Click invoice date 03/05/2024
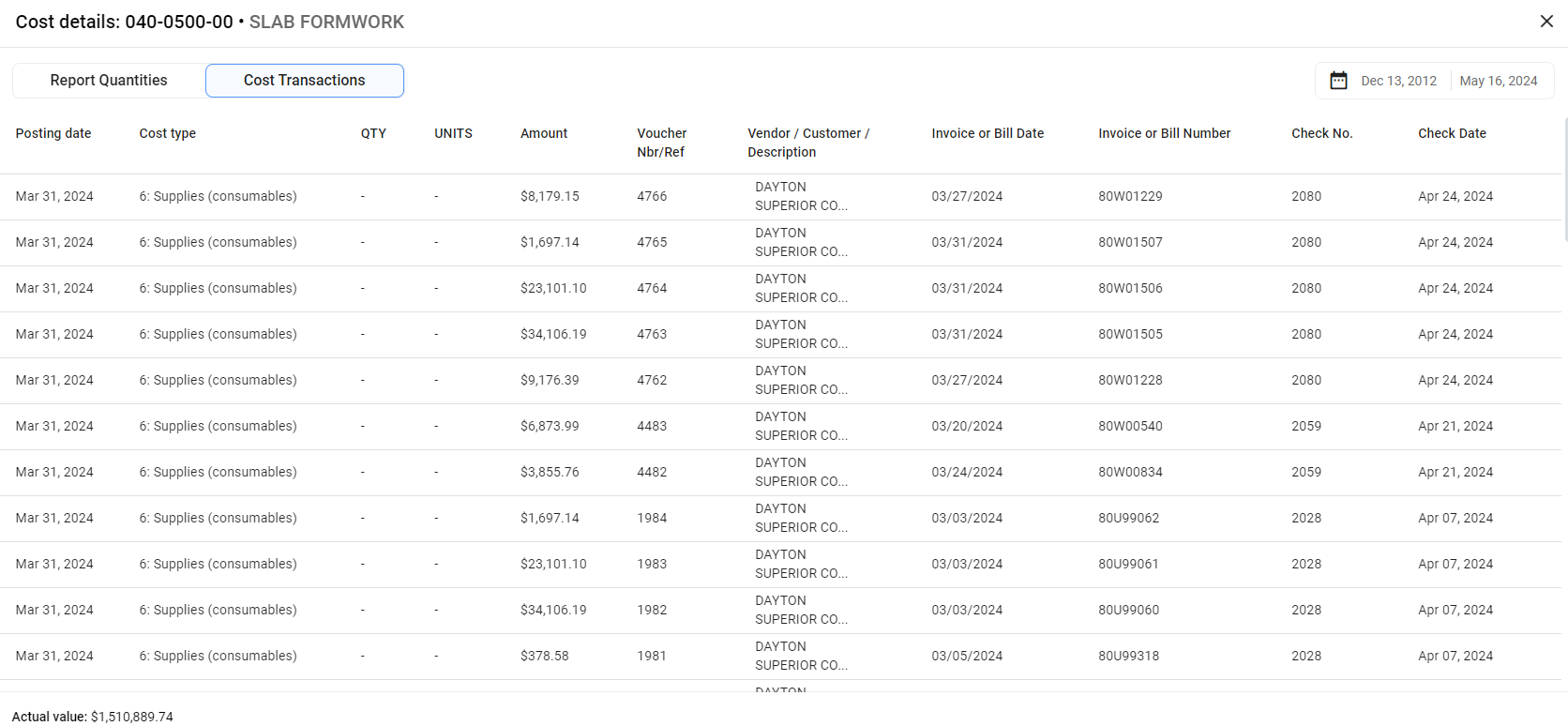Image resolution: width=1568 pixels, height=726 pixels. pos(967,656)
